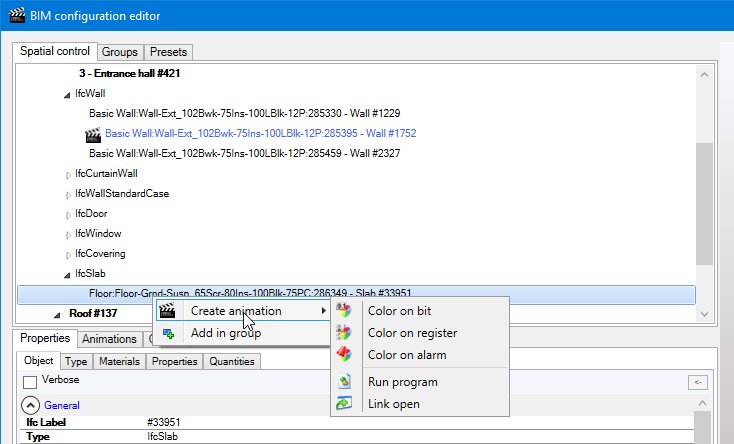734x444 pixels.
Task: Click animation clapperboard icon next to Wall #1752
Action: coord(94,134)
